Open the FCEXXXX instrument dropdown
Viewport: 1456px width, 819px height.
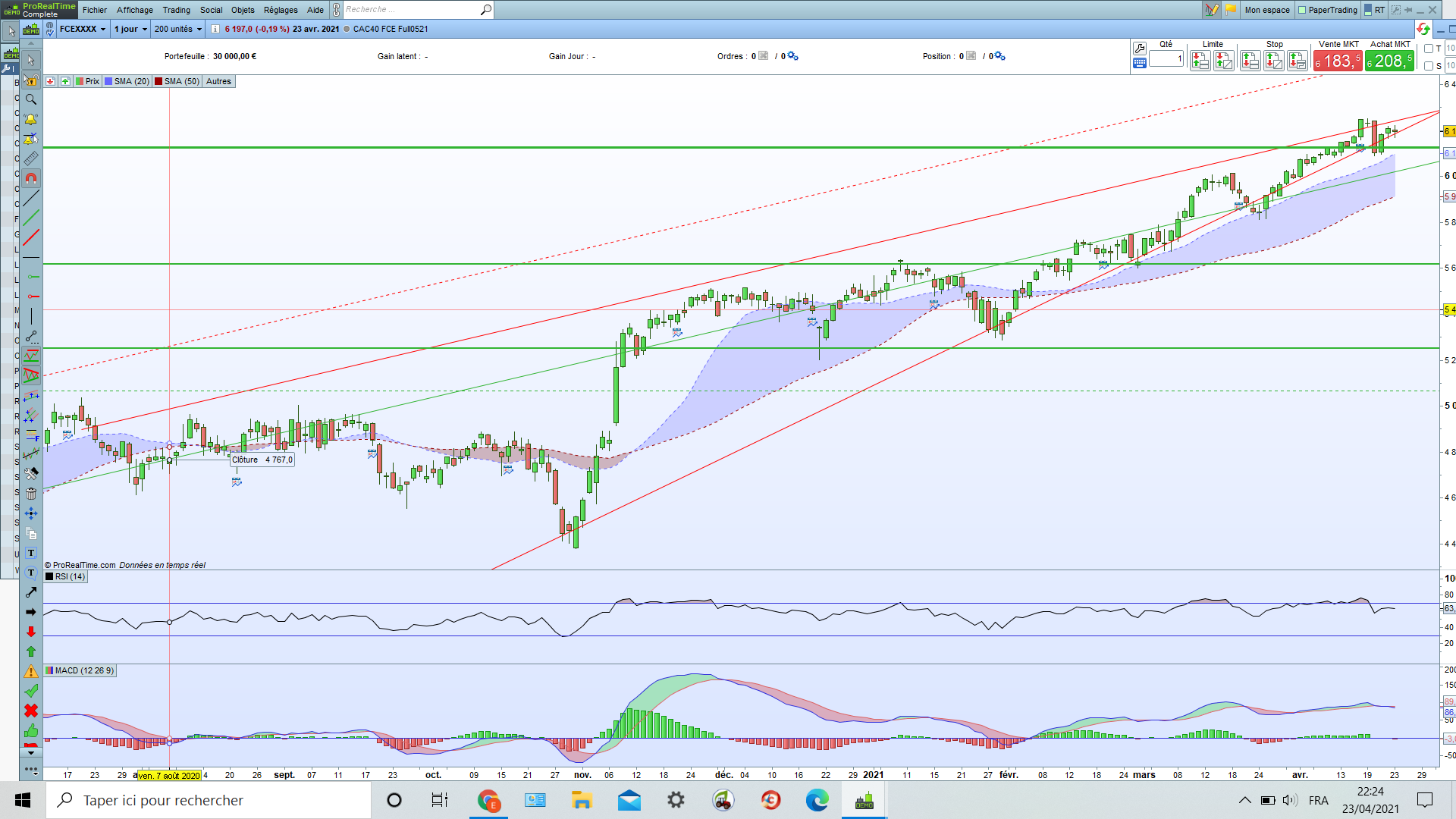(x=83, y=29)
